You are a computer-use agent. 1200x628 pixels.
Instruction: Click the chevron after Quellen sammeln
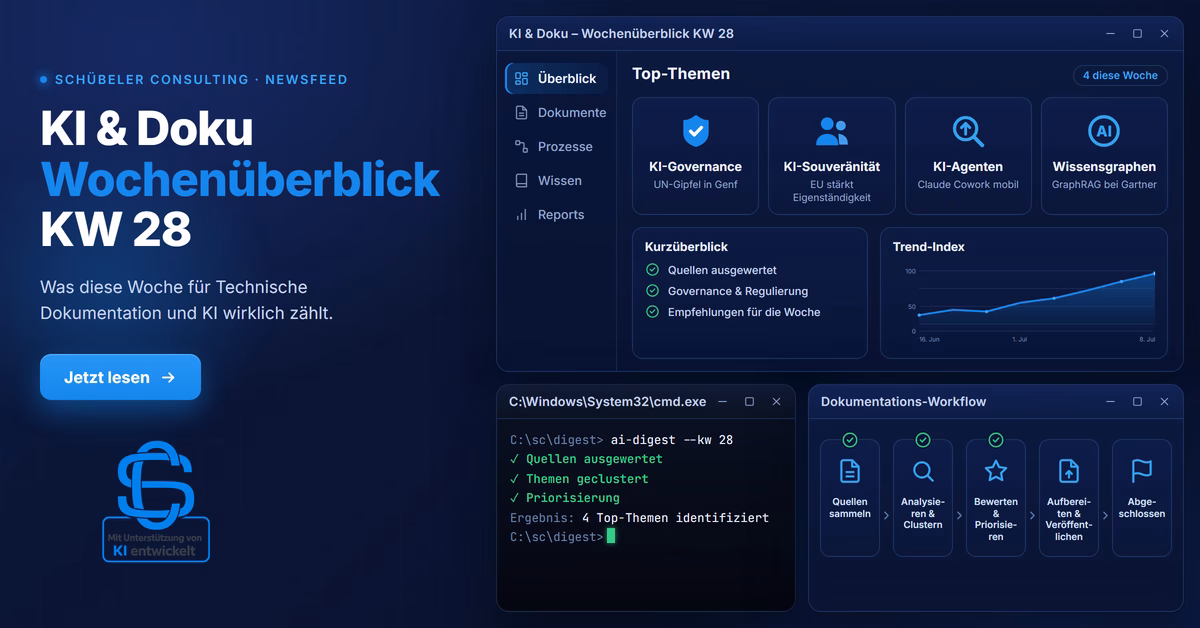click(x=886, y=516)
